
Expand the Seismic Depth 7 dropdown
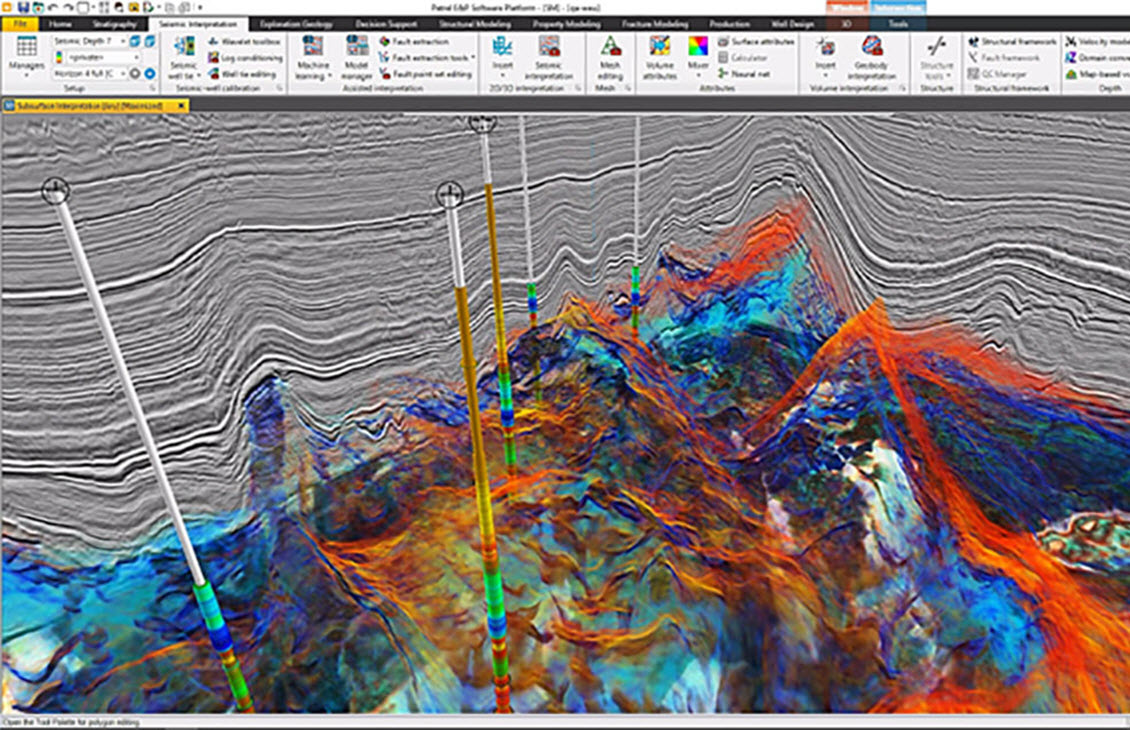pyautogui.click(x=123, y=41)
